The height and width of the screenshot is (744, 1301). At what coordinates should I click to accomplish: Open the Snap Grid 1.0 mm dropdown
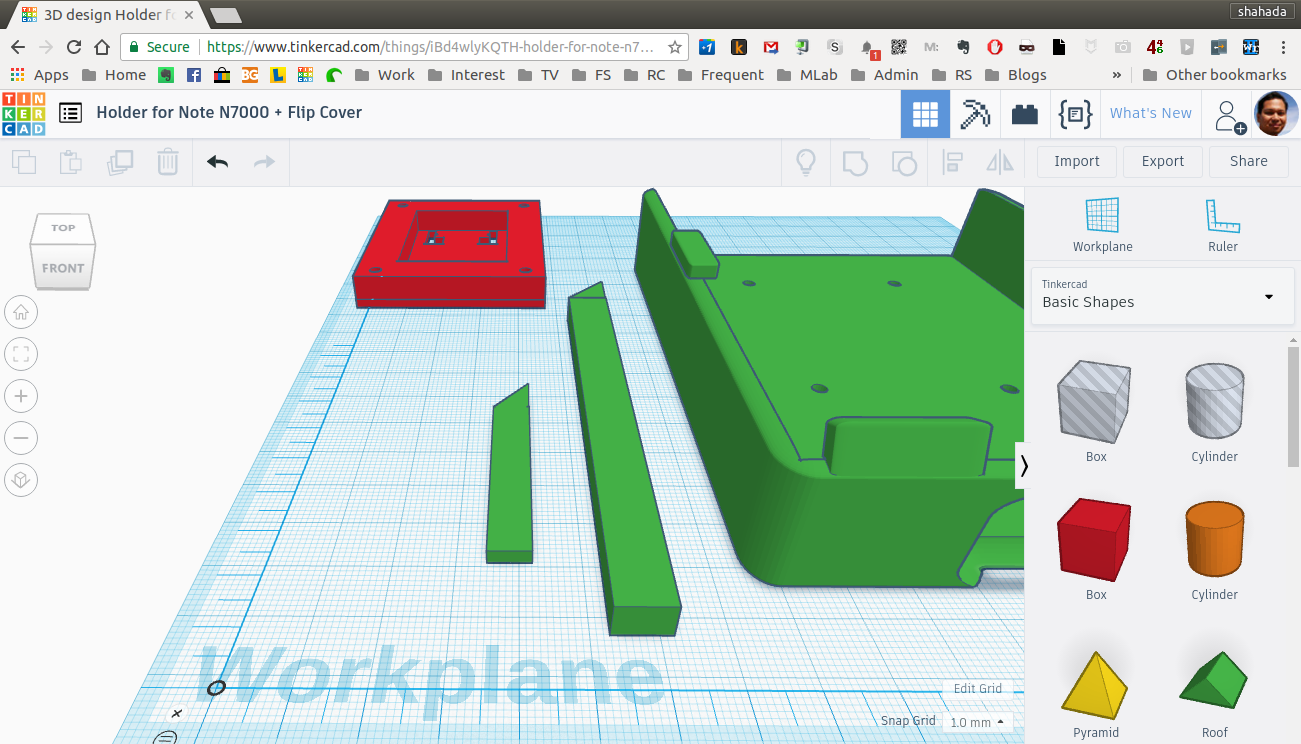pyautogui.click(x=977, y=721)
